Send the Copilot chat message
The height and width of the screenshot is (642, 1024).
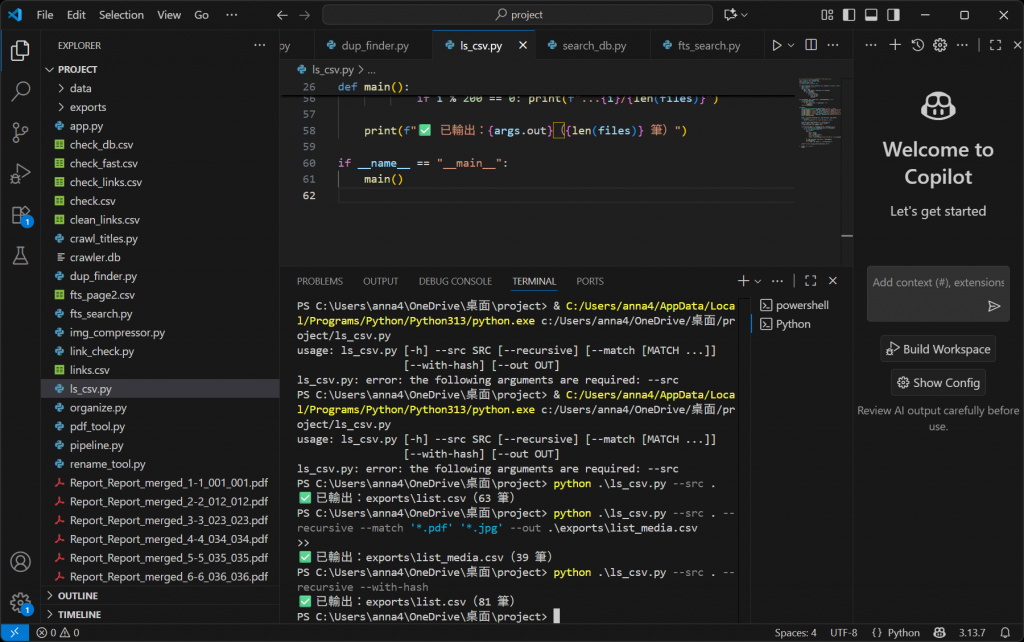pos(993,306)
